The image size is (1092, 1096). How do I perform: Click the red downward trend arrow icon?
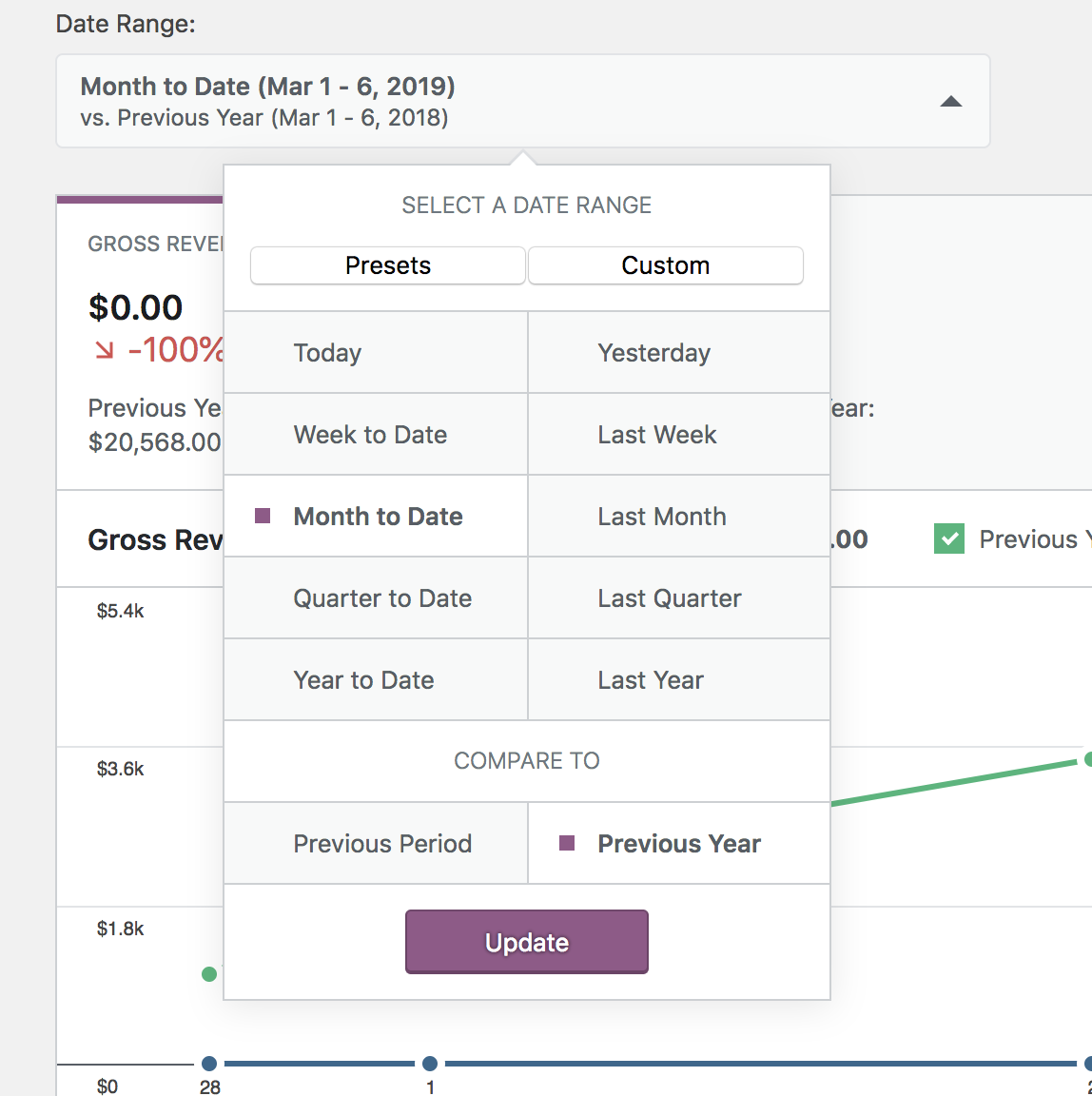coord(104,349)
